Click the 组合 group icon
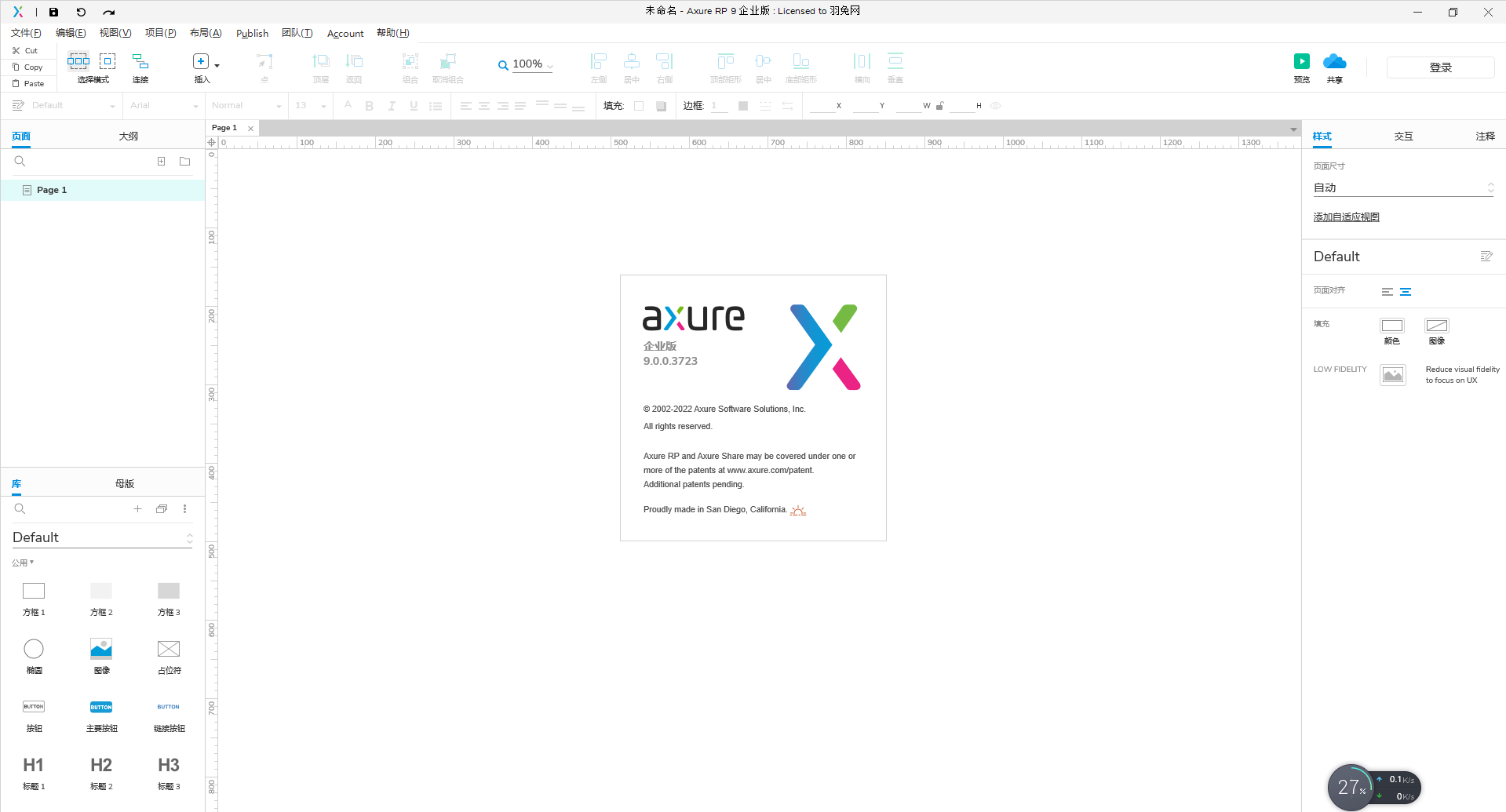The image size is (1506, 812). (x=409, y=67)
